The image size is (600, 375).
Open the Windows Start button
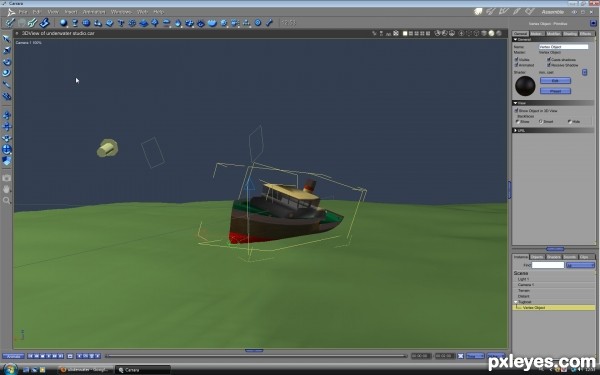10,369
